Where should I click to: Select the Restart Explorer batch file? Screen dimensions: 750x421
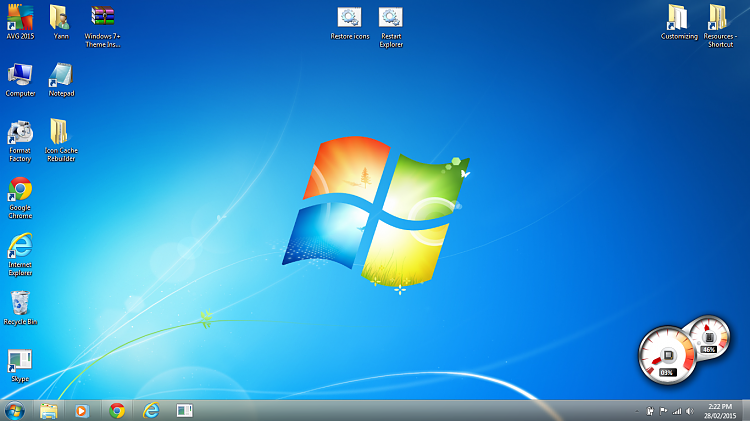(x=391, y=27)
